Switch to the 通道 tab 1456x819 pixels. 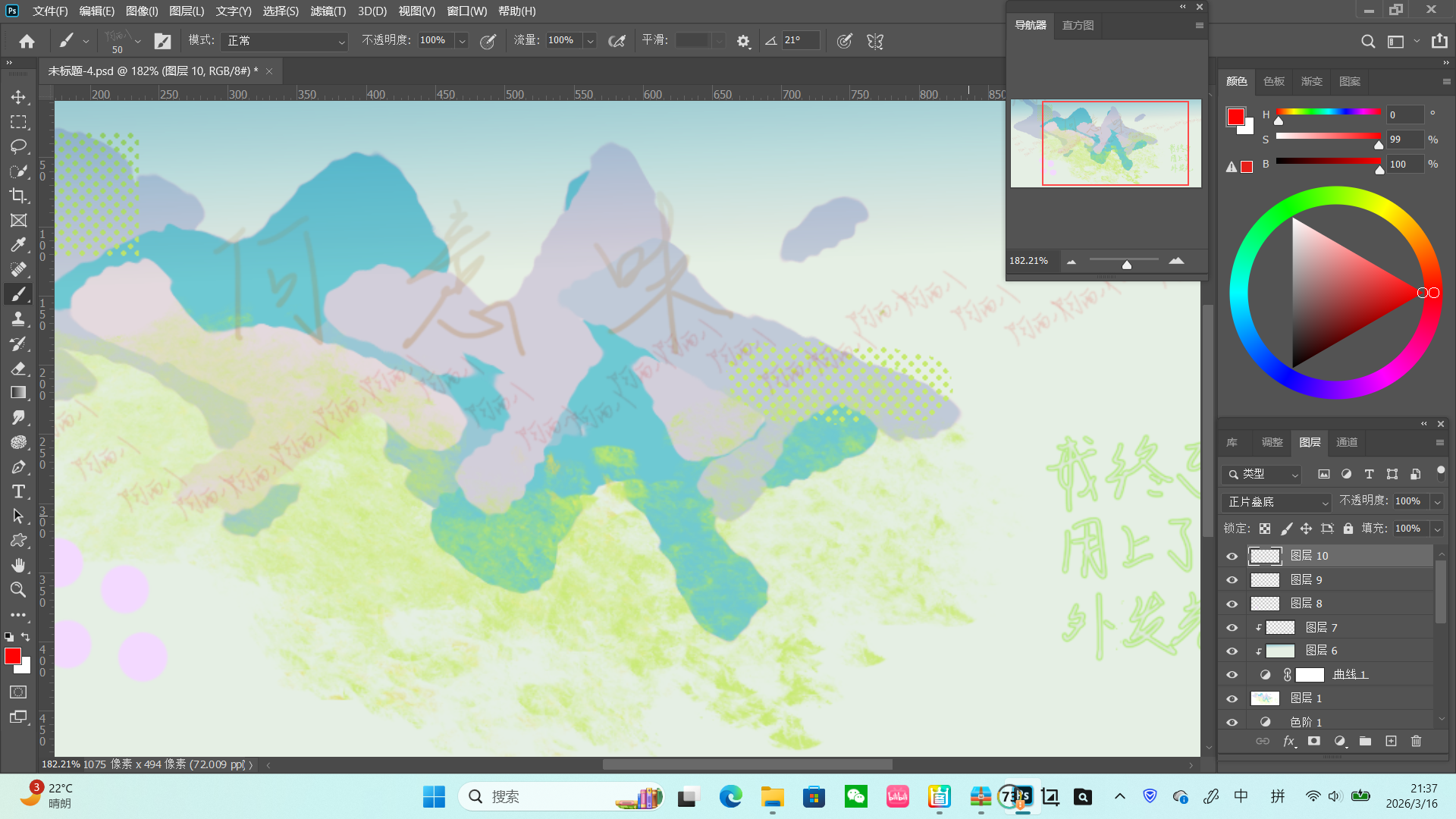pyautogui.click(x=1347, y=442)
